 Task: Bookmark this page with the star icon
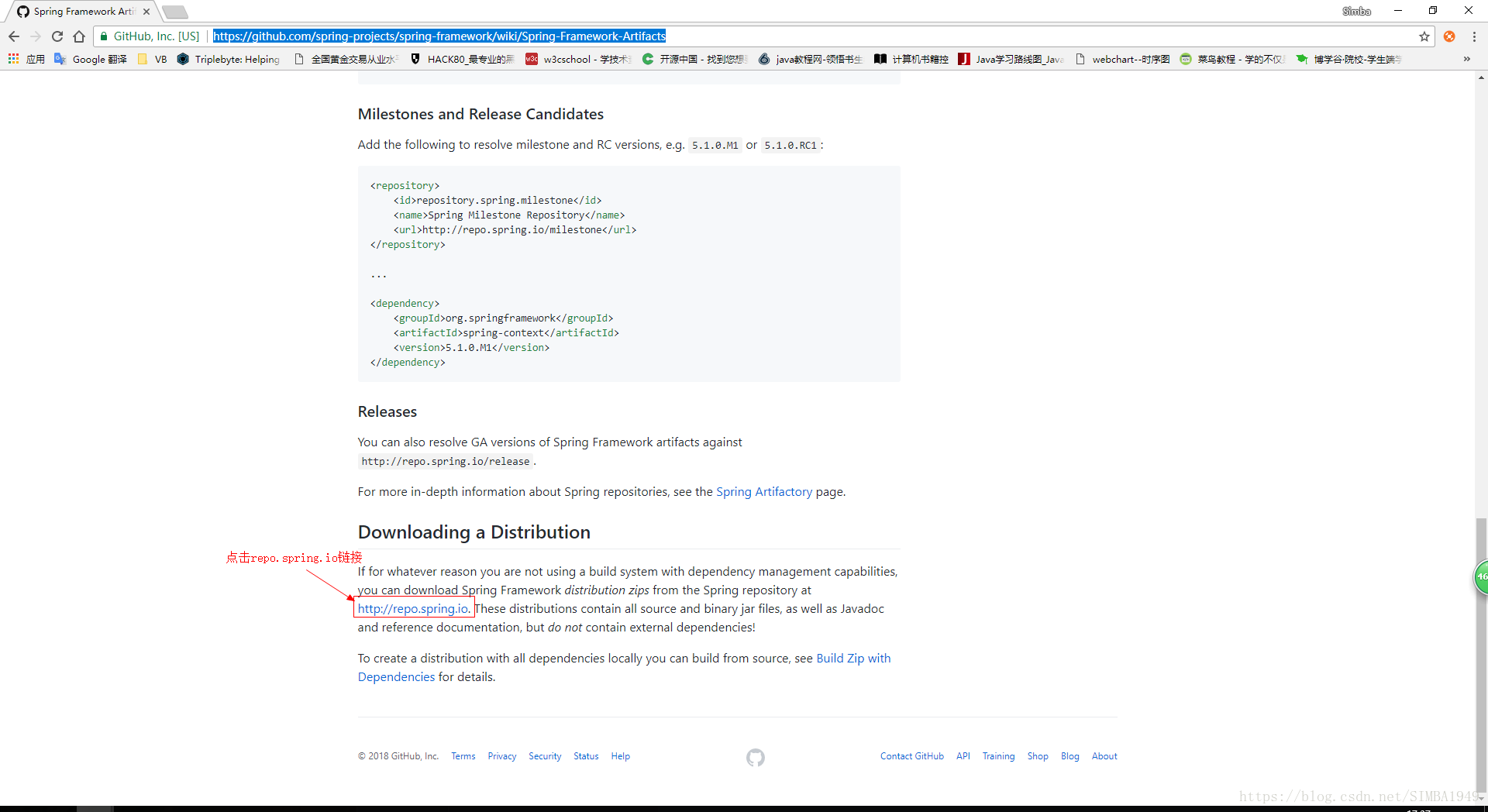(x=1424, y=36)
